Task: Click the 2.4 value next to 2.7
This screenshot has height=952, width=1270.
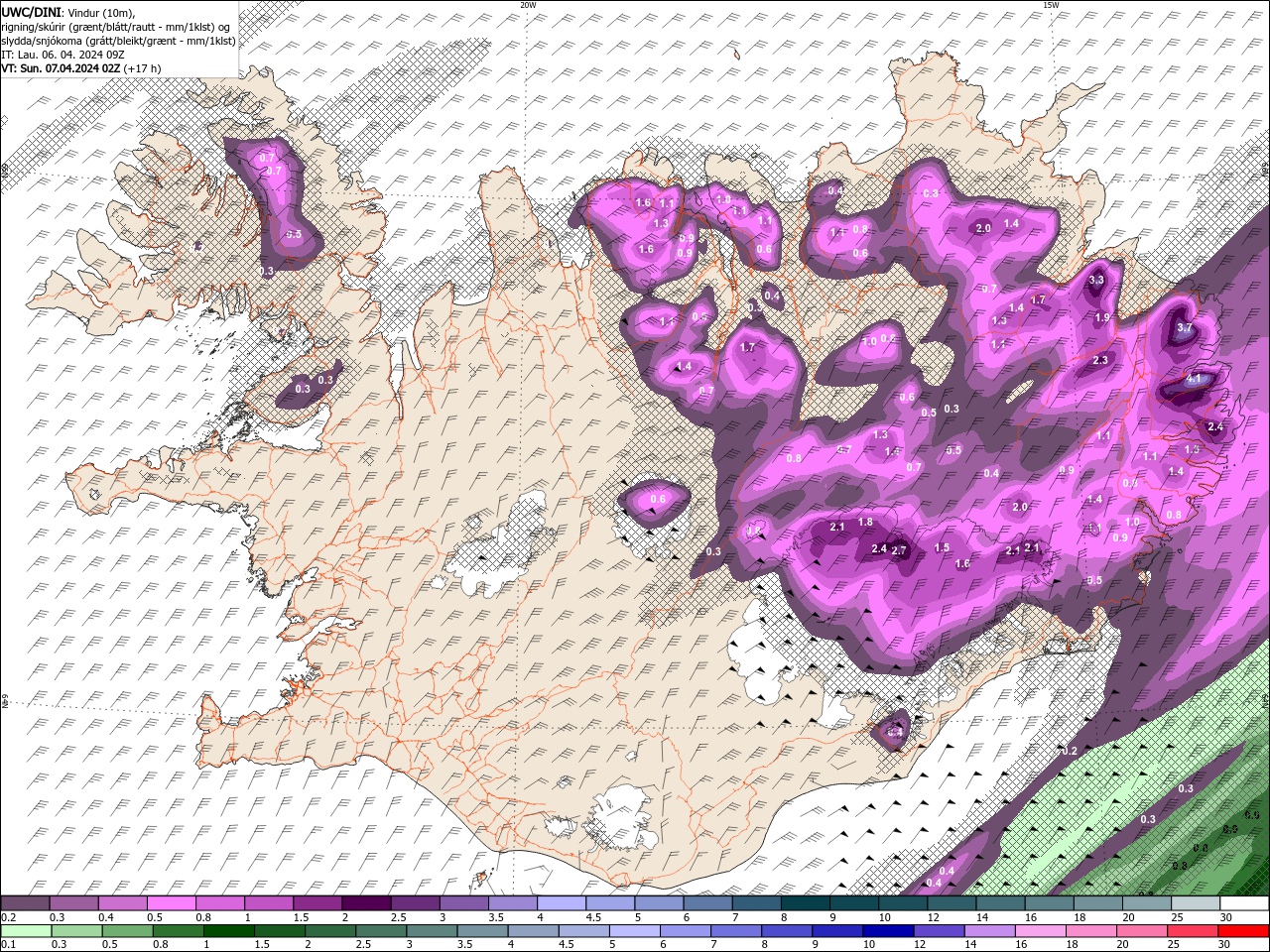Action: tap(879, 548)
